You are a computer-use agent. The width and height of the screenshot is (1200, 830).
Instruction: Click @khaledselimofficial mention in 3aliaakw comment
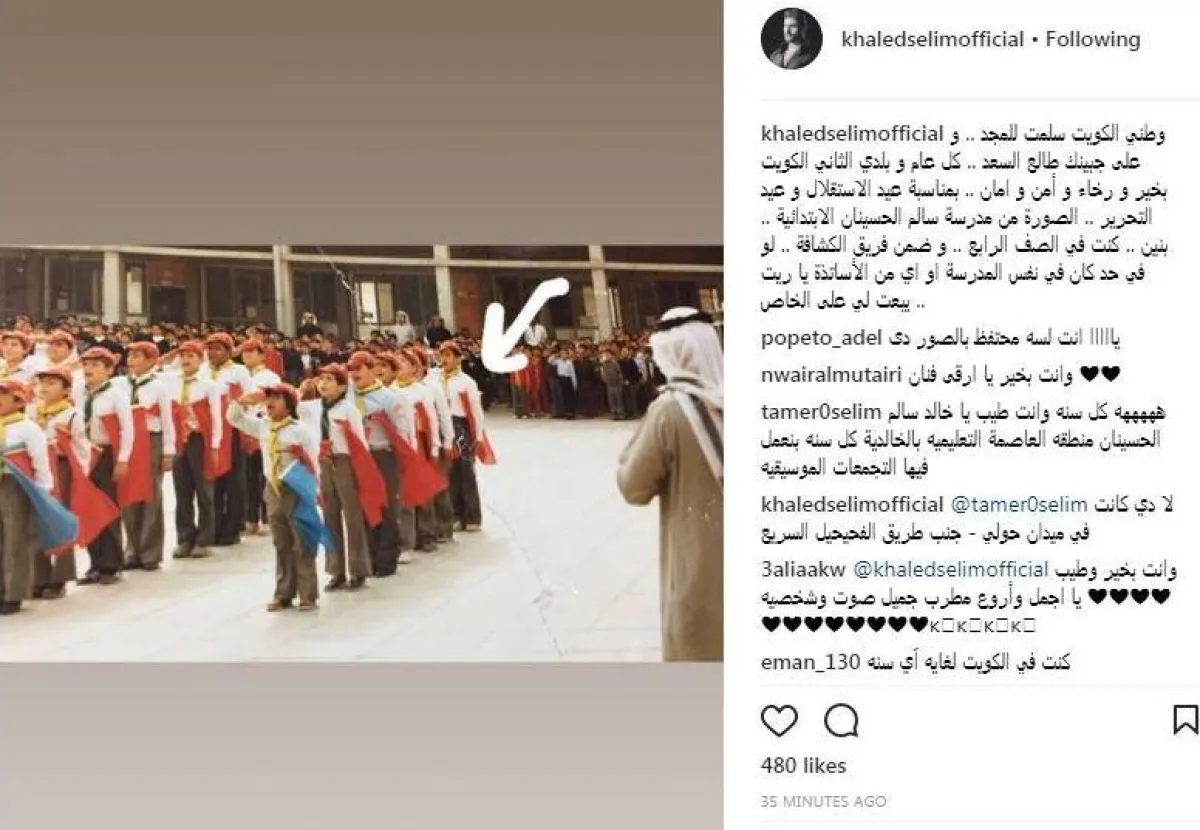tap(932, 569)
